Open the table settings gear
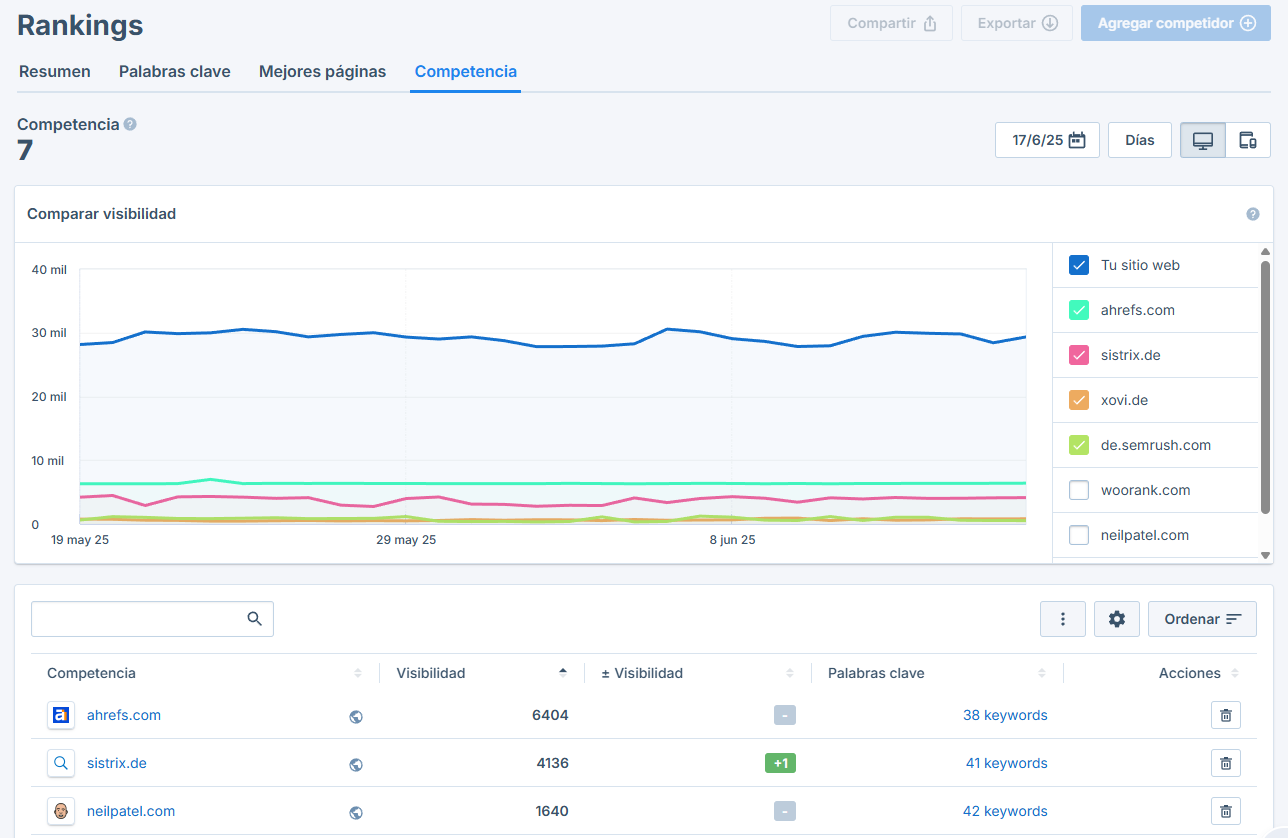The image size is (1288, 838). 1117,619
